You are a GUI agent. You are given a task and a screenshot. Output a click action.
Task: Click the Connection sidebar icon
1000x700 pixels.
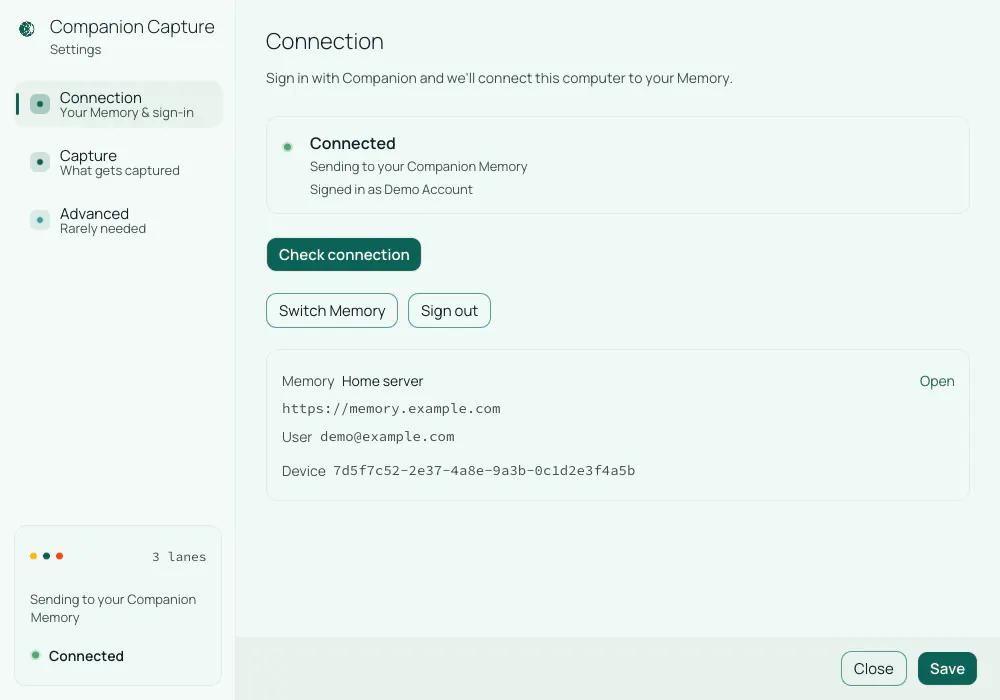click(40, 104)
